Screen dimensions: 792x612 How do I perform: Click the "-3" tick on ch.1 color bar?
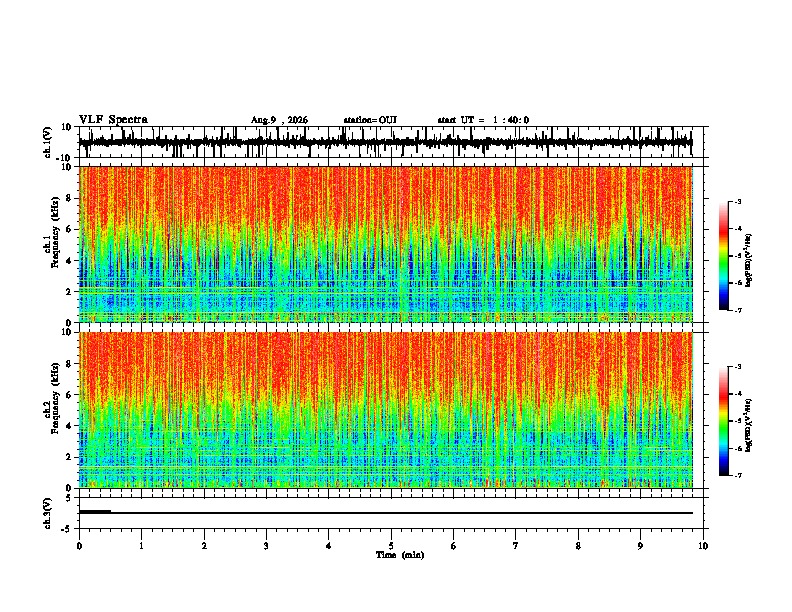point(738,201)
